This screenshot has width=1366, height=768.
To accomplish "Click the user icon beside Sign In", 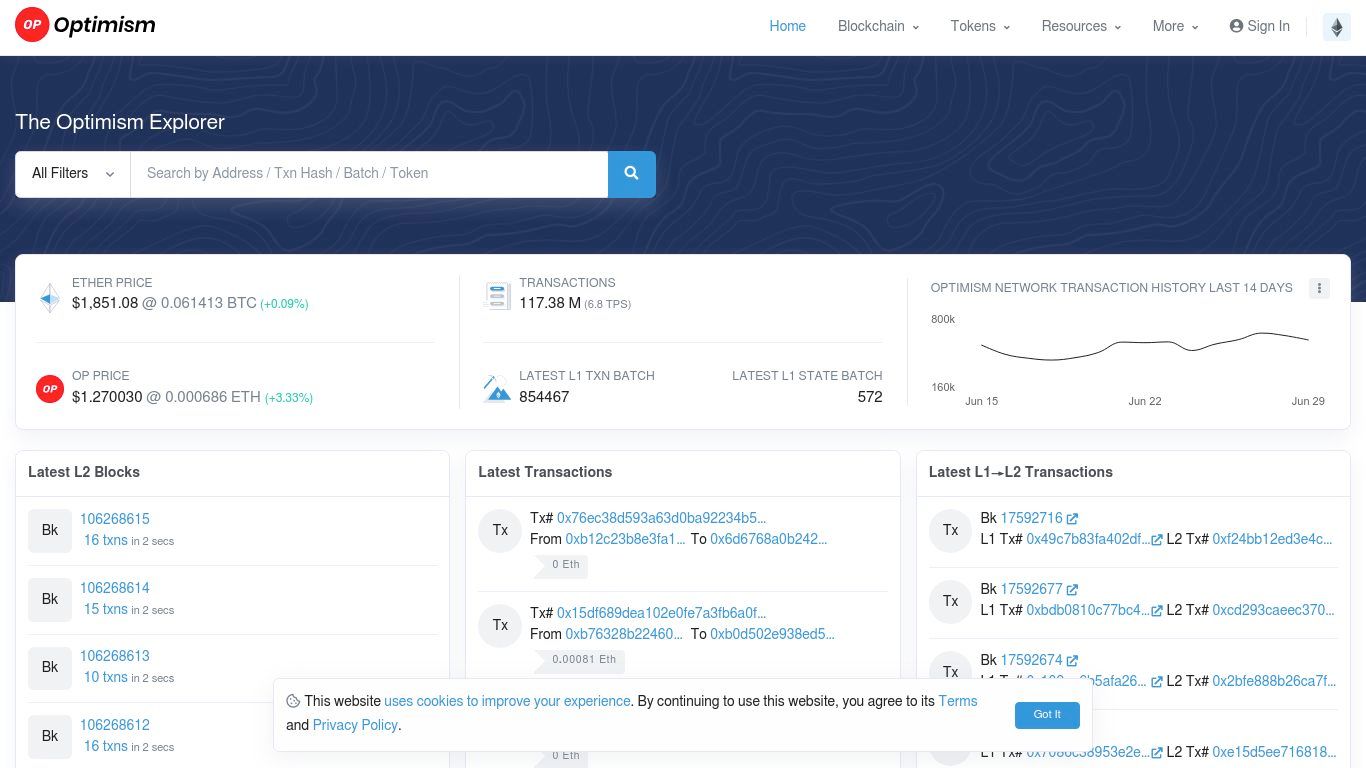I will (1236, 27).
